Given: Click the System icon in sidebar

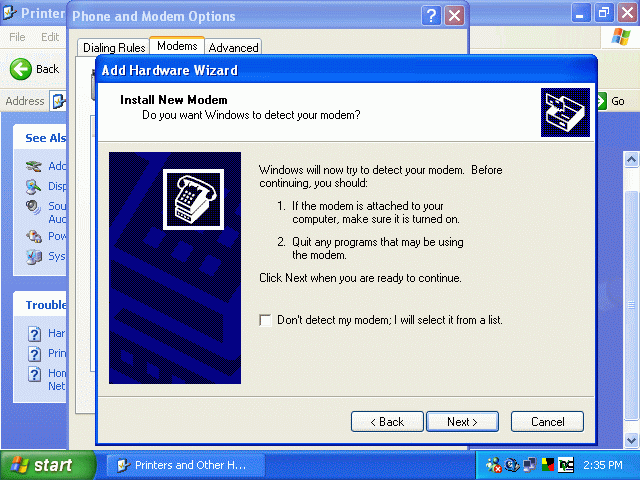Looking at the screenshot, I should 33,256.
